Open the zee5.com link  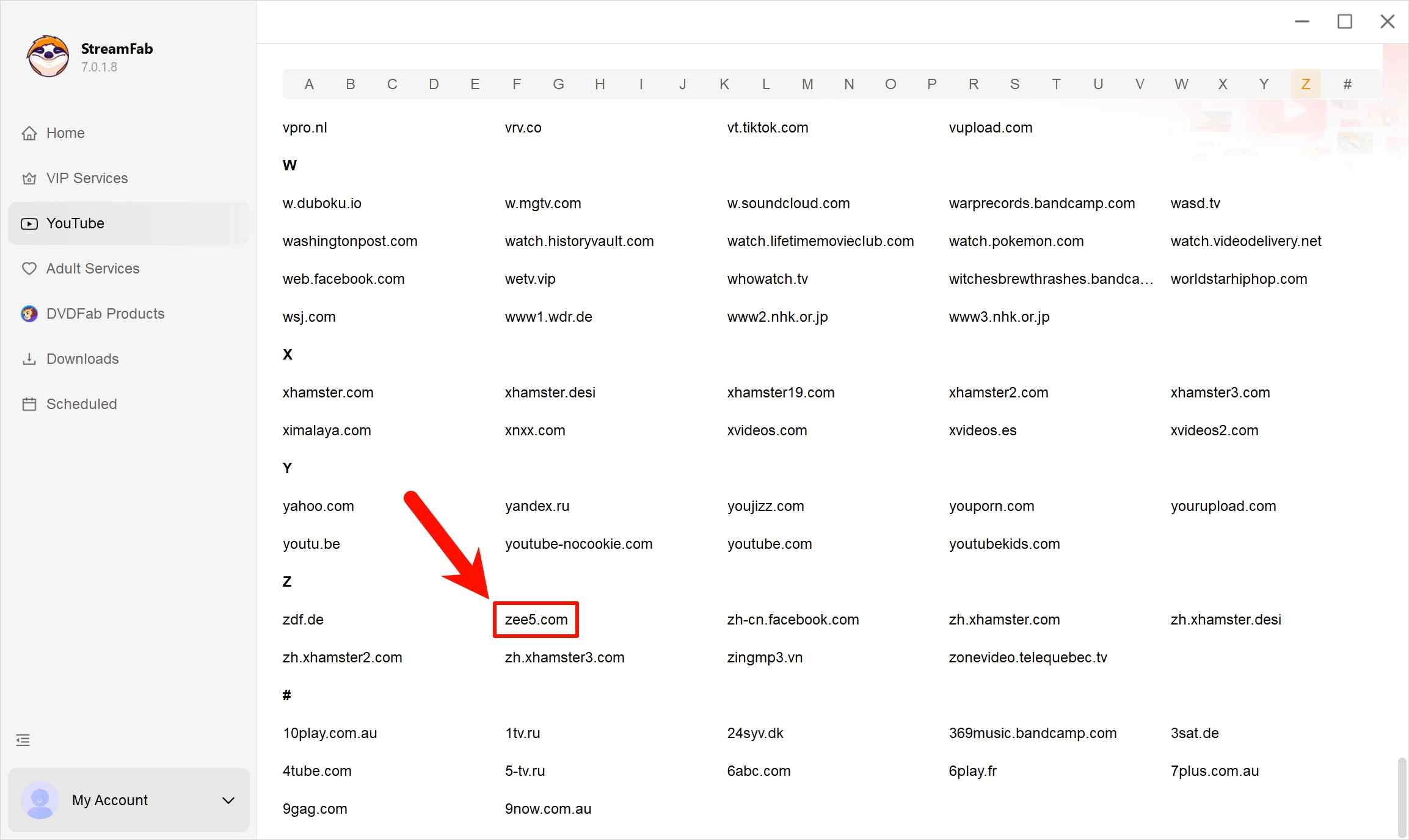tap(536, 620)
